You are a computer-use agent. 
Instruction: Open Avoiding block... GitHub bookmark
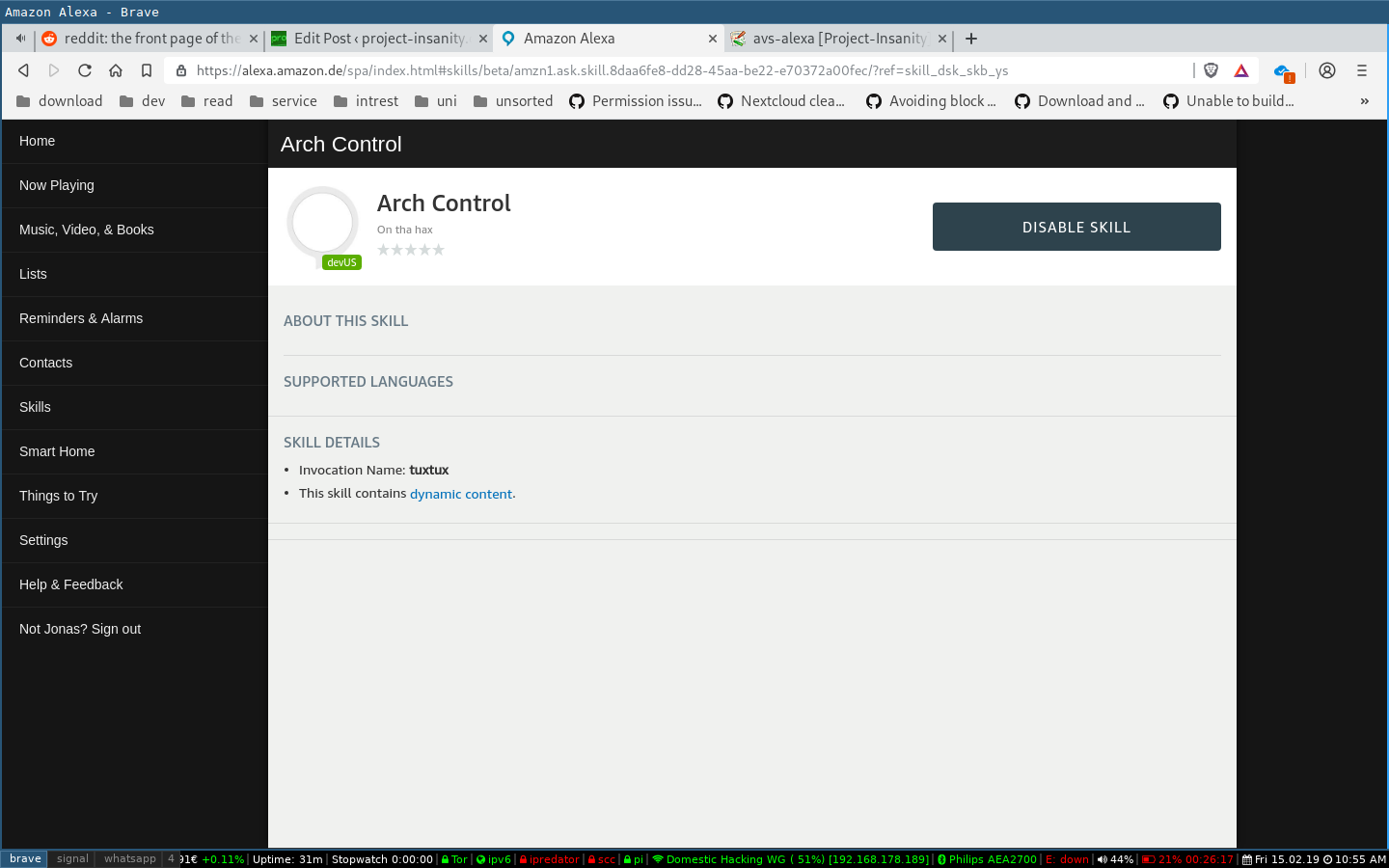tap(931, 101)
